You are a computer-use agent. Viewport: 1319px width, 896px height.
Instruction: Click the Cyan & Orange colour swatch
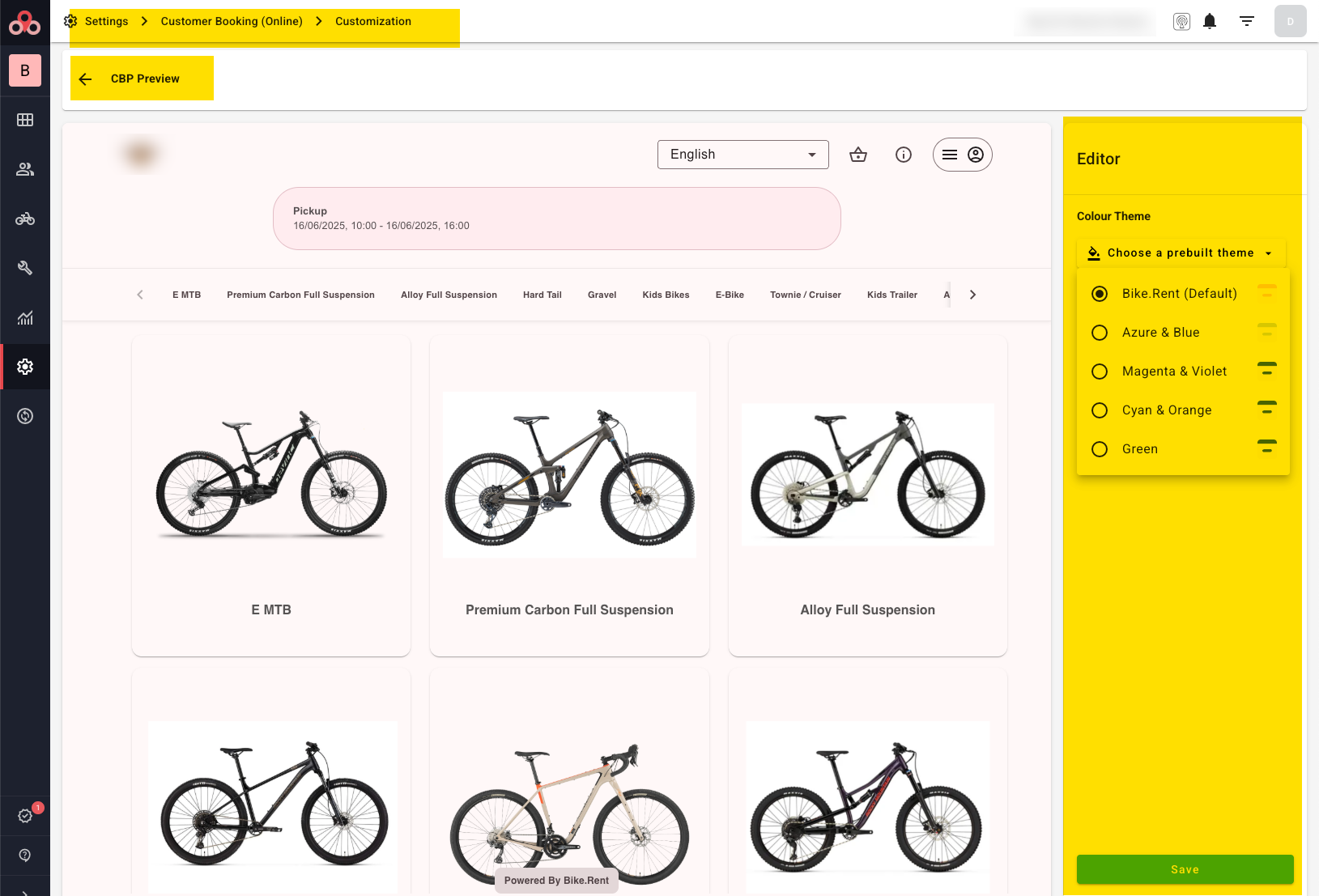tap(1267, 407)
